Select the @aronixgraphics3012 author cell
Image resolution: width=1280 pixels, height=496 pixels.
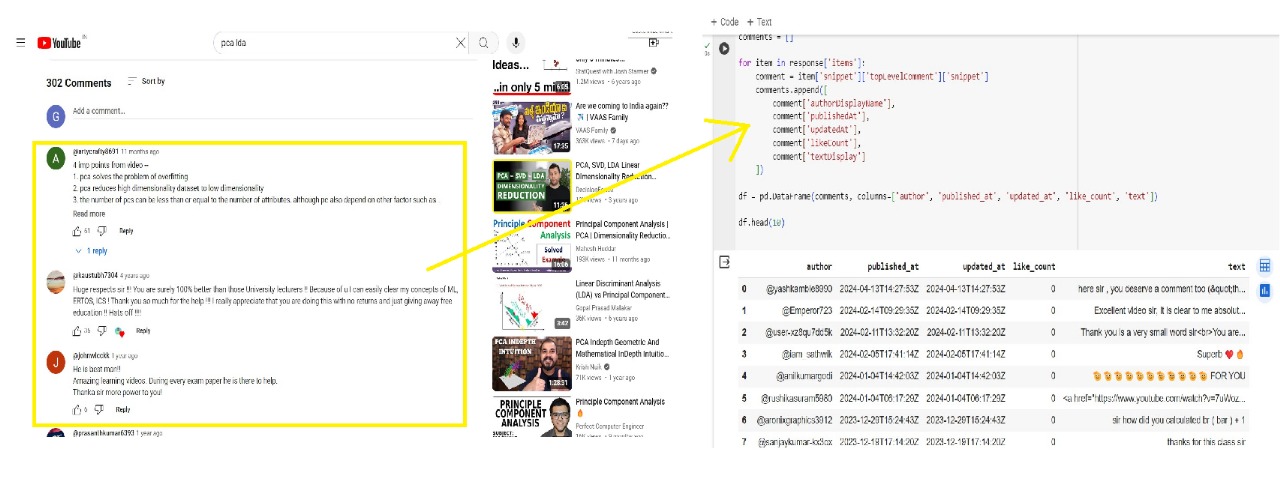pyautogui.click(x=794, y=420)
